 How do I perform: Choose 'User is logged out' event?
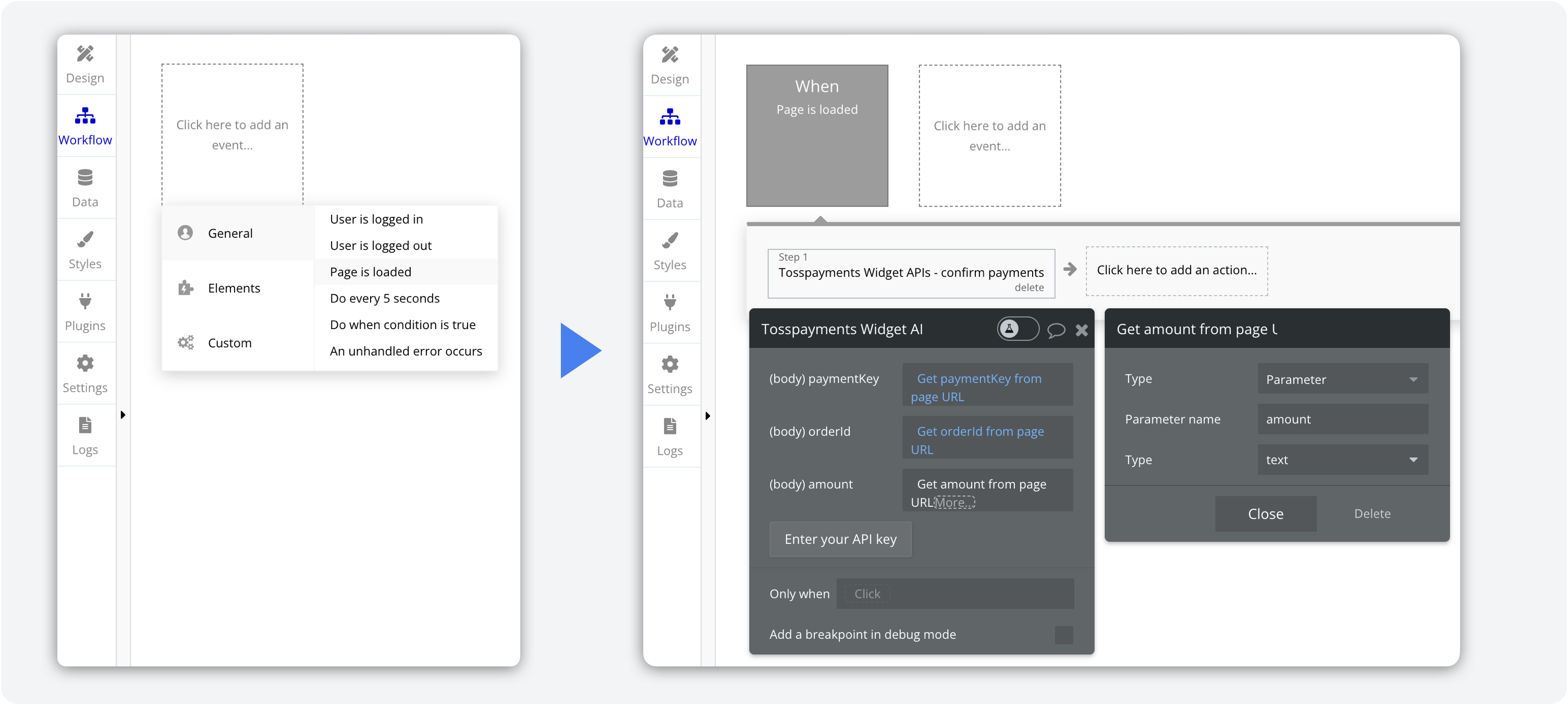tap(406, 246)
